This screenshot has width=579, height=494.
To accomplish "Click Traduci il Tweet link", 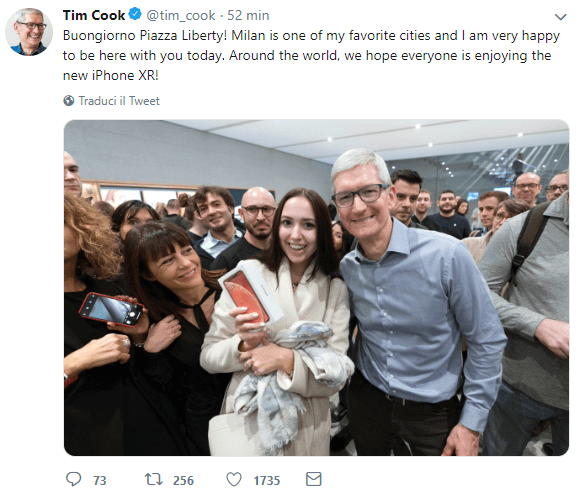I will pos(119,101).
